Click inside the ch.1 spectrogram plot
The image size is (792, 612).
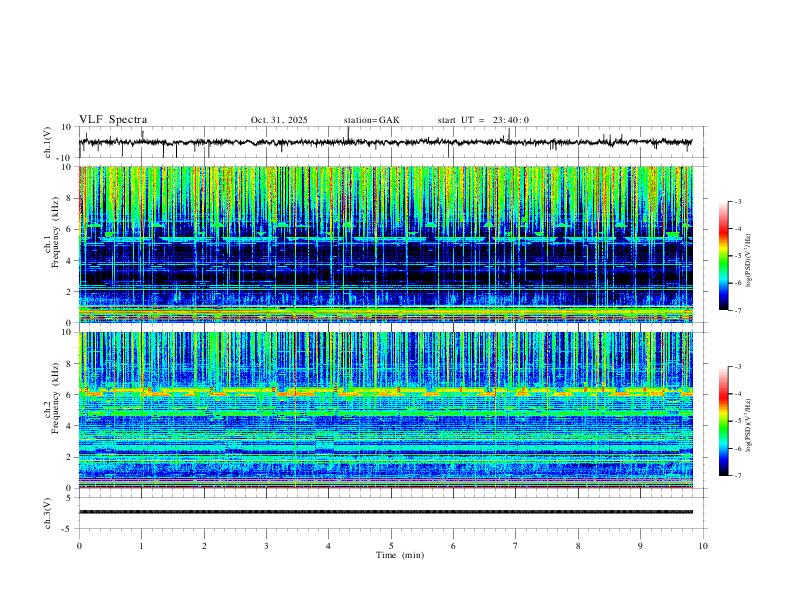386,244
